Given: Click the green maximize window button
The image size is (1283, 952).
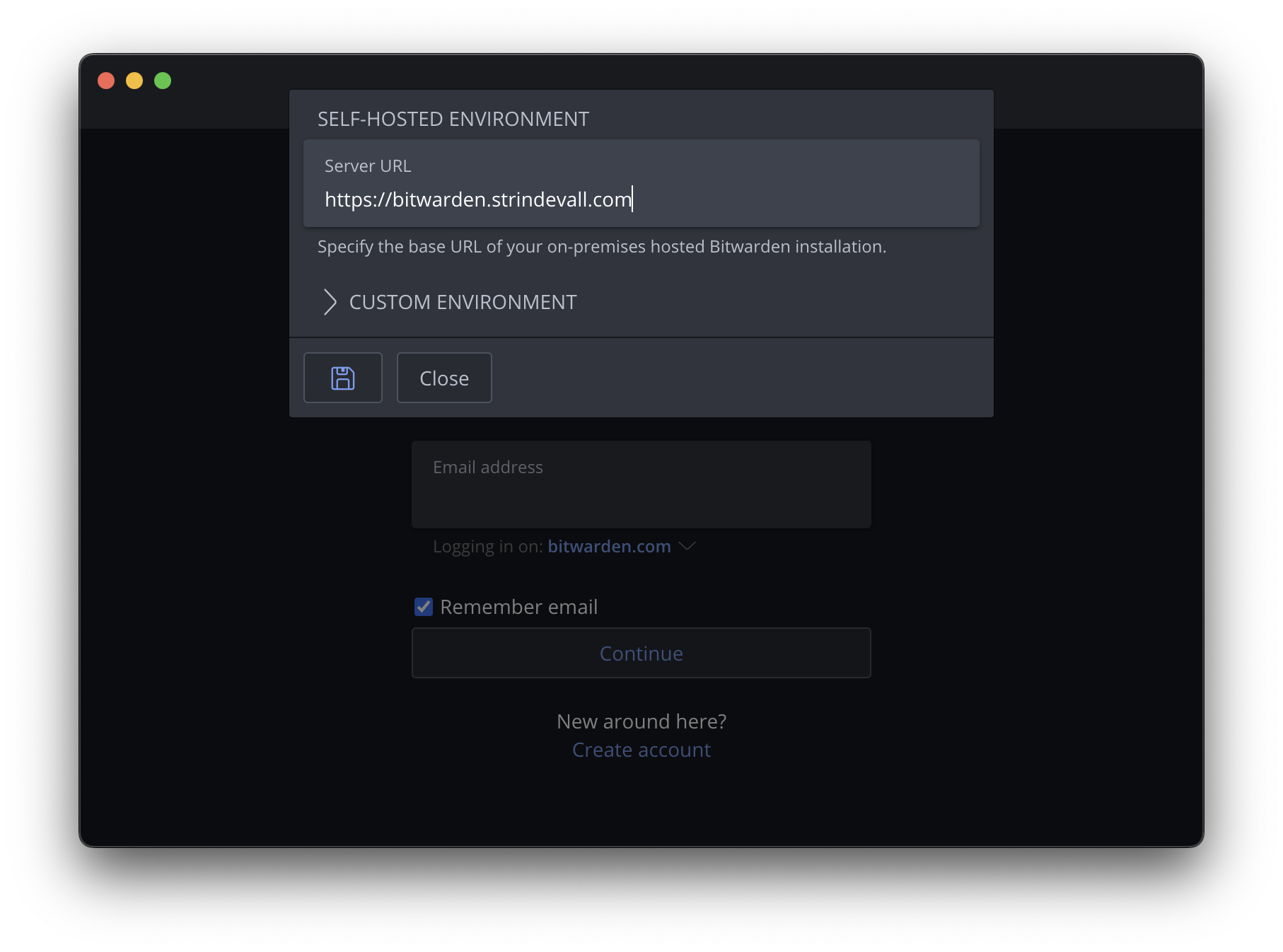Looking at the screenshot, I should pos(163,81).
